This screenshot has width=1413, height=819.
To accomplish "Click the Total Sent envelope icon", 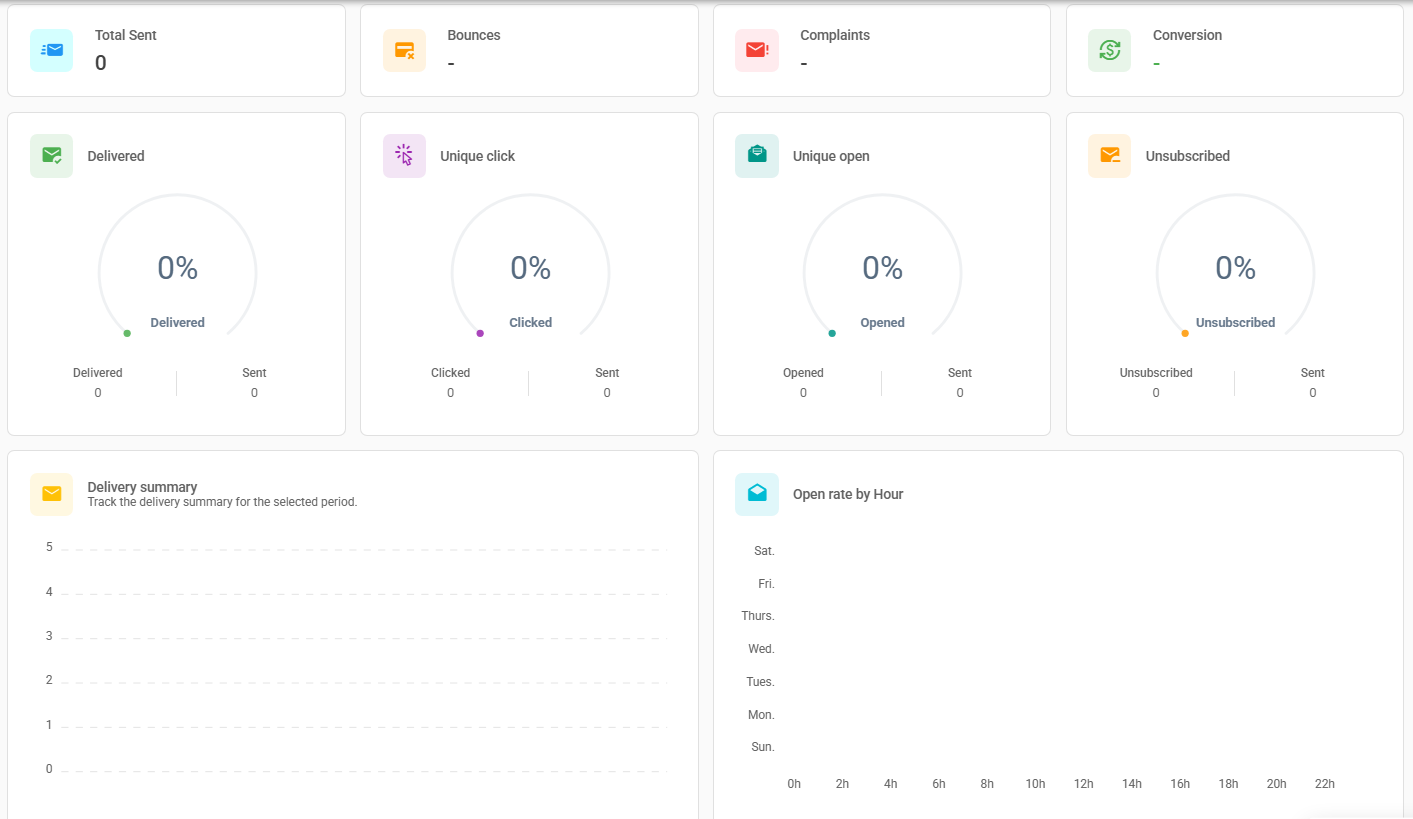I will point(52,50).
